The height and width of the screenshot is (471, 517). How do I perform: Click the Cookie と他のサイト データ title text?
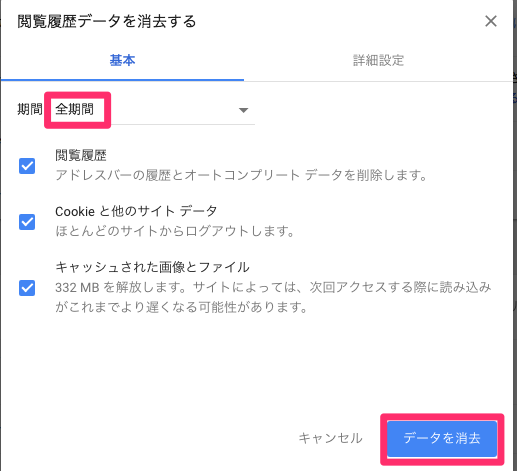point(136,211)
